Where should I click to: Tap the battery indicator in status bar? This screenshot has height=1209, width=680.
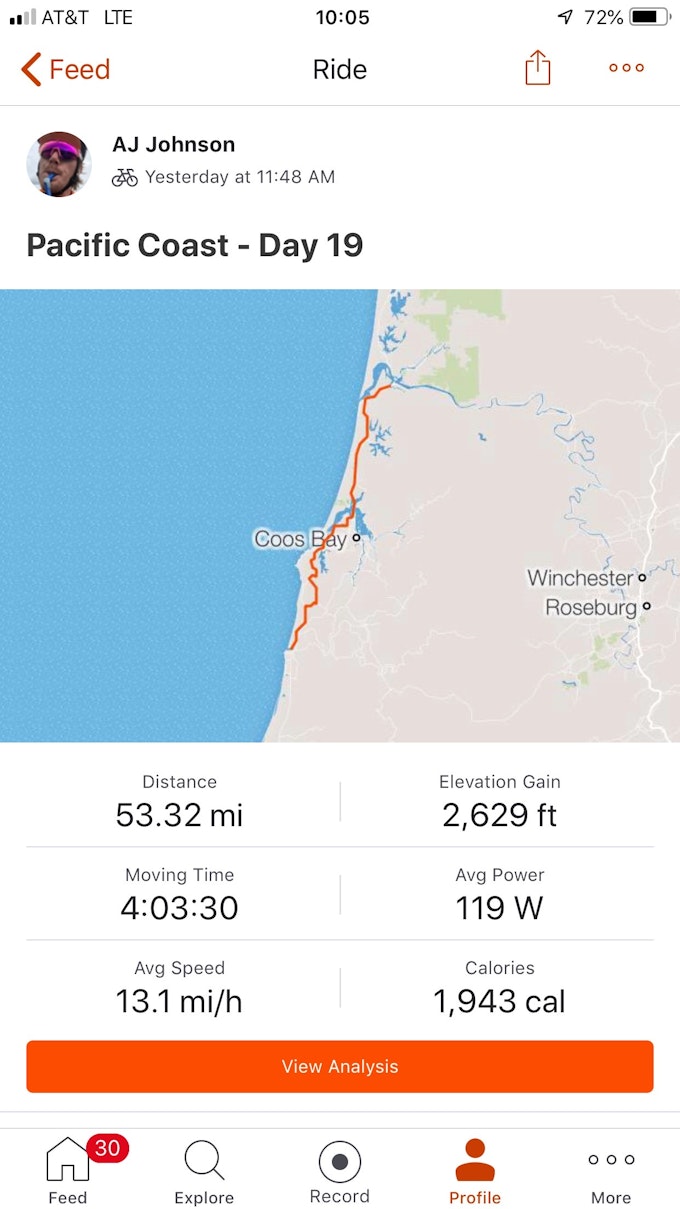point(650,17)
